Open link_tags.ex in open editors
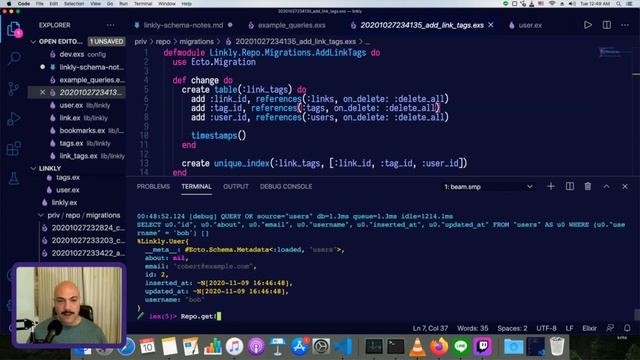This screenshot has width=640, height=360. coord(77,156)
